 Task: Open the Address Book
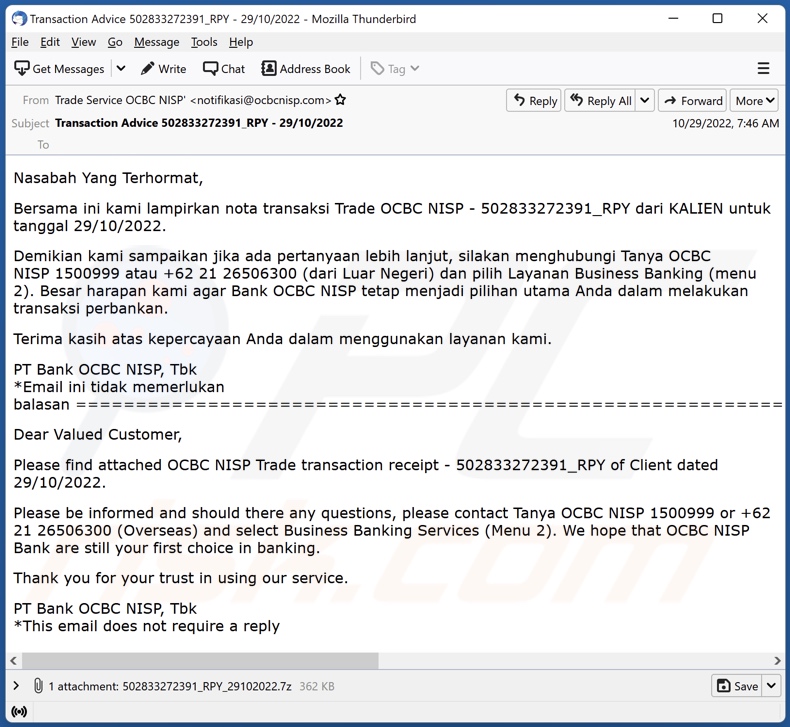click(x=305, y=69)
